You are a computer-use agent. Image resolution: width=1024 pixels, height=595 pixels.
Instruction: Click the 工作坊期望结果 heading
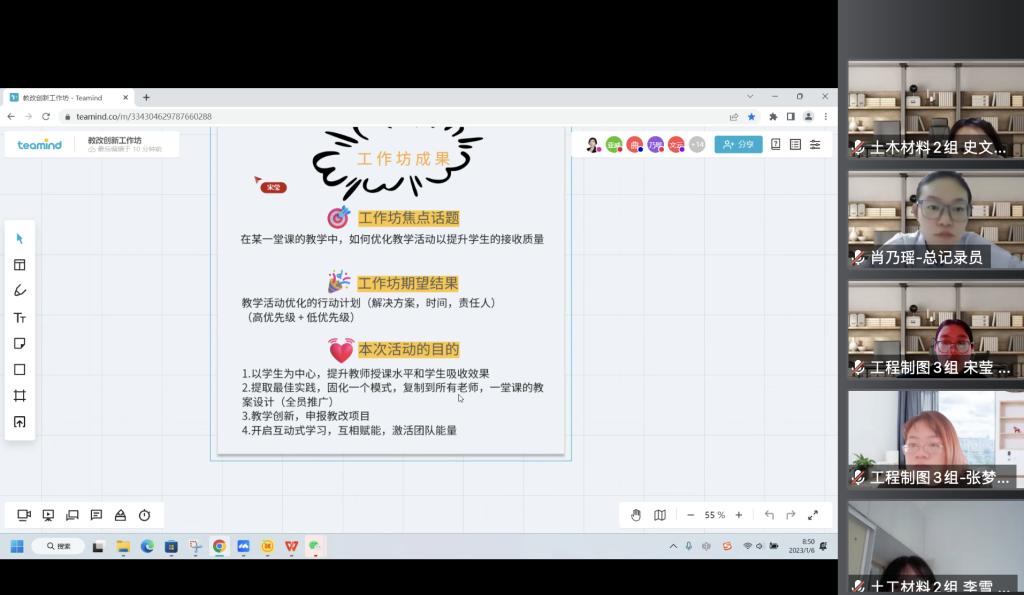[408, 283]
